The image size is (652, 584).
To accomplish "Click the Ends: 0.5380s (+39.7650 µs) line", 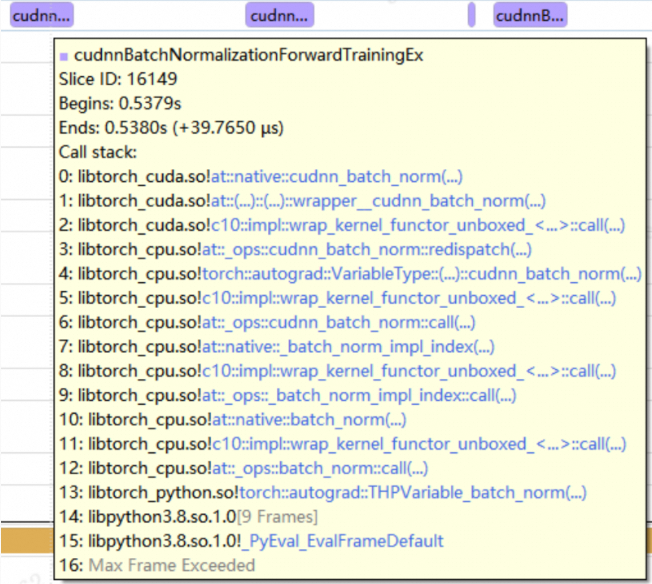I will click(x=171, y=128).
